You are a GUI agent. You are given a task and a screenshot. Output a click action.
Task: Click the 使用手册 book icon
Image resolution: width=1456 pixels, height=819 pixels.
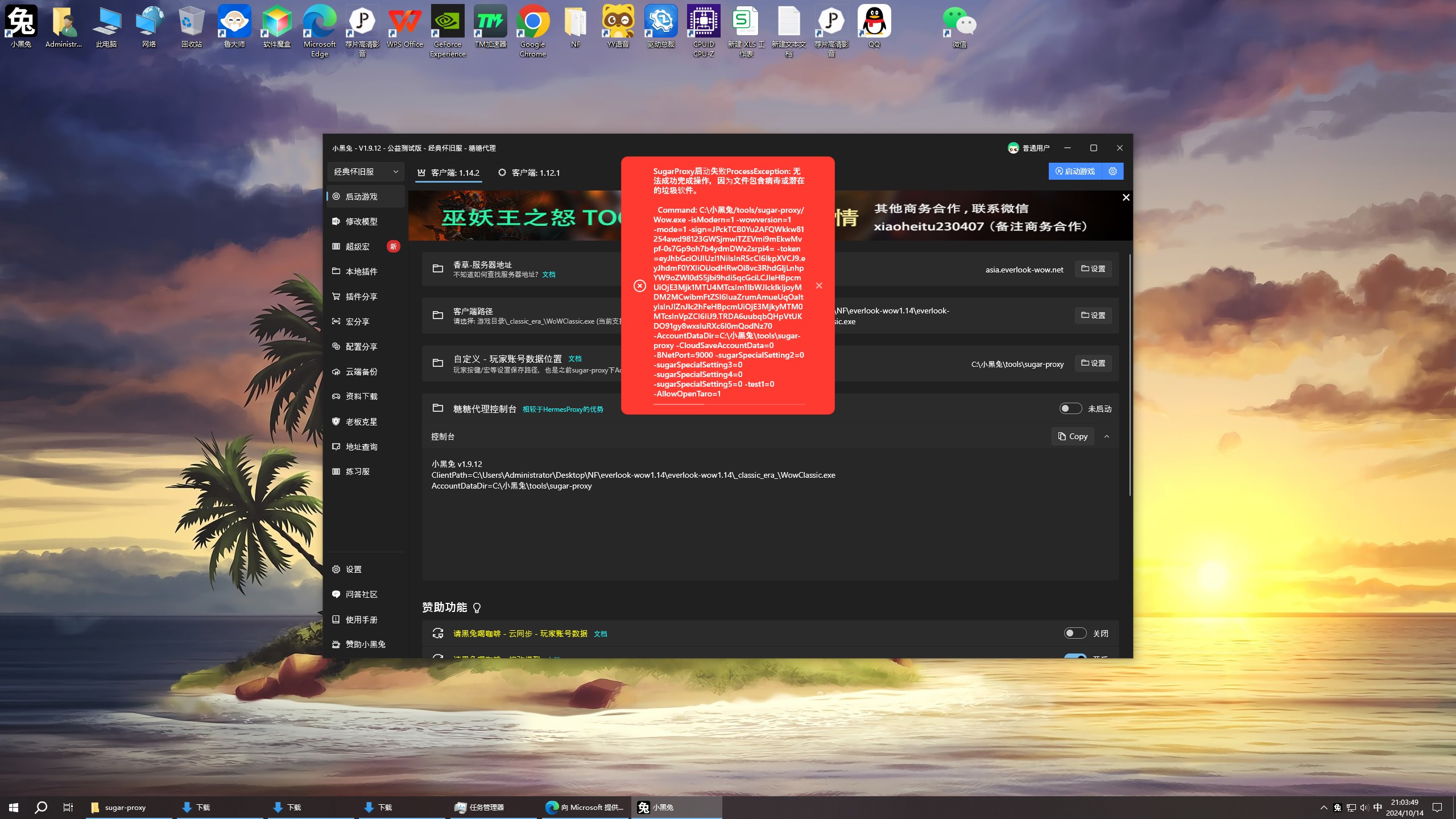(x=336, y=619)
